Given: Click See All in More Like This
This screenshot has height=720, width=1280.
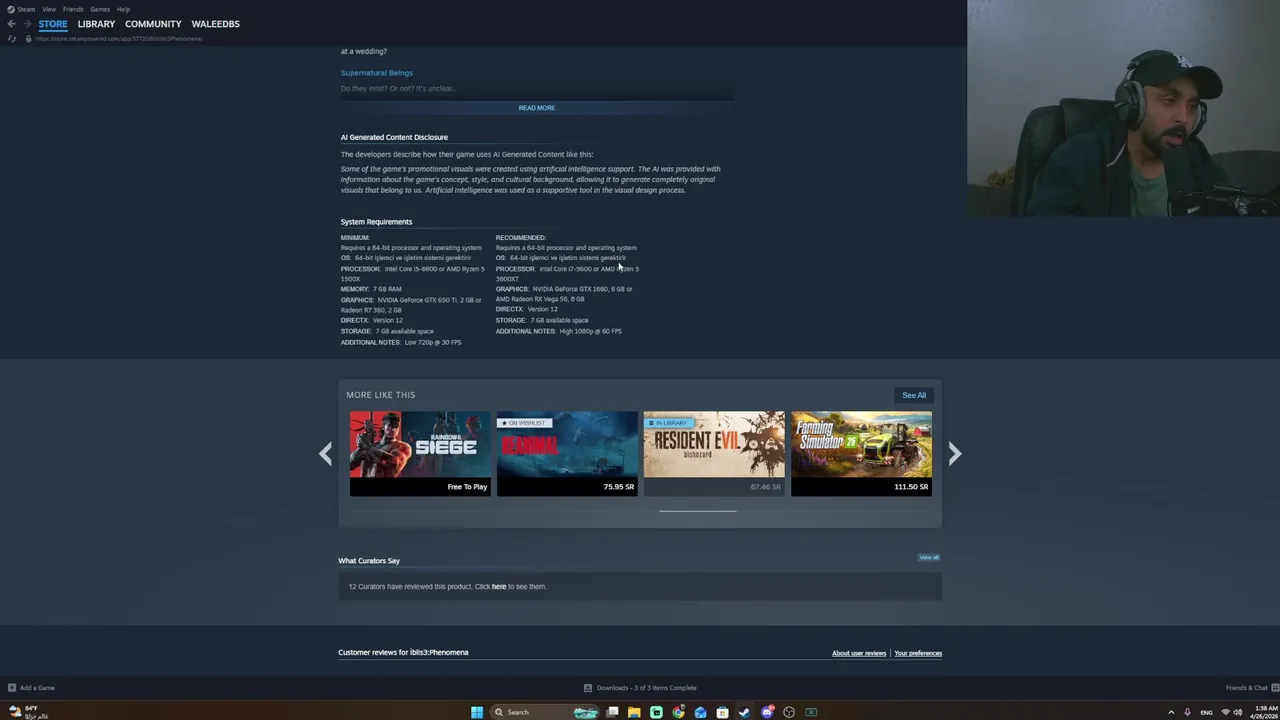Looking at the screenshot, I should 914,395.
